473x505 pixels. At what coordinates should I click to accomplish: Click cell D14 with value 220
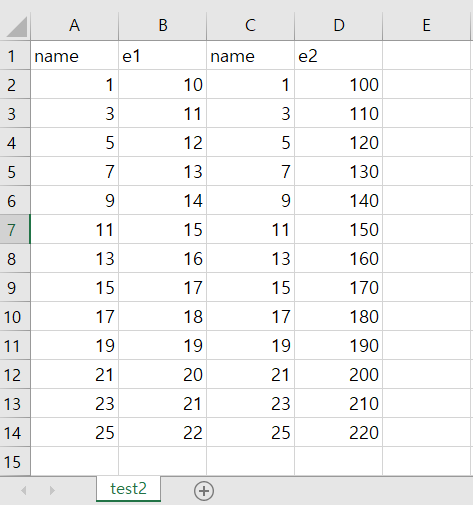pyautogui.click(x=338, y=432)
